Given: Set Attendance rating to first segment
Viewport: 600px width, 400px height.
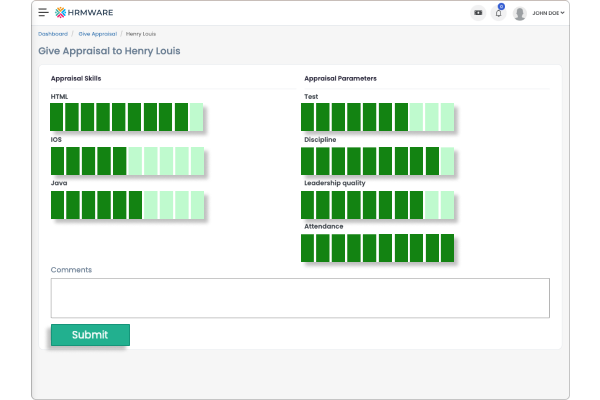Looking at the screenshot, I should [308, 248].
